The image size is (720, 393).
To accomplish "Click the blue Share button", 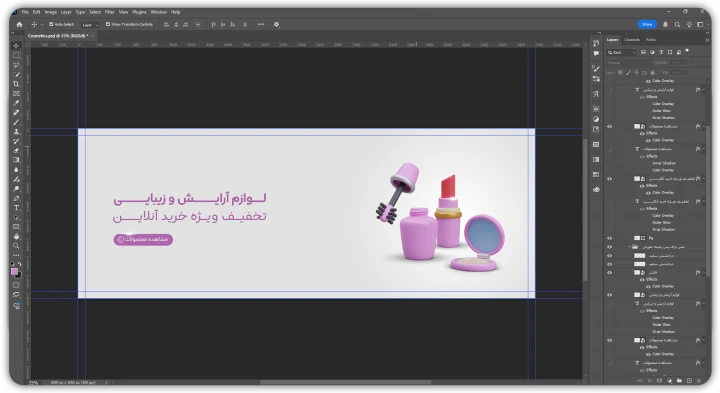I will point(647,24).
